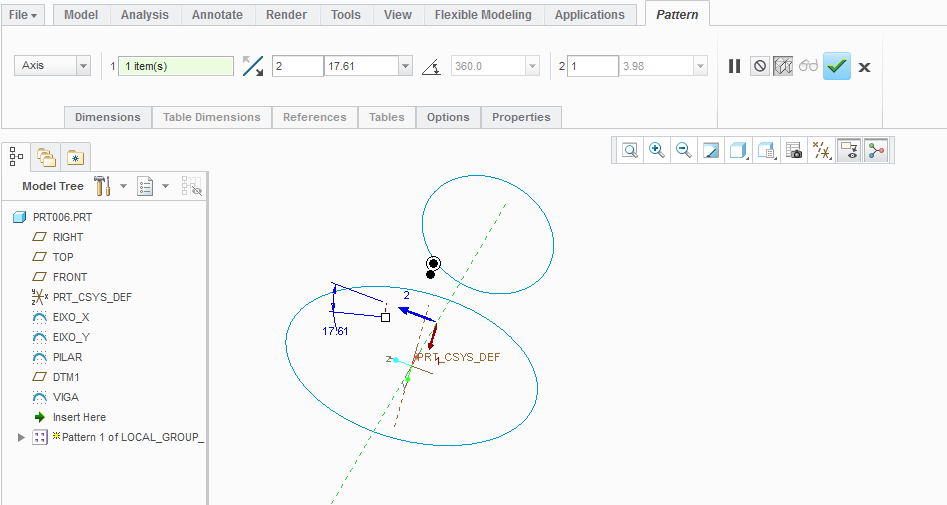
Task: Open datum display filters icon
Action: click(821, 150)
